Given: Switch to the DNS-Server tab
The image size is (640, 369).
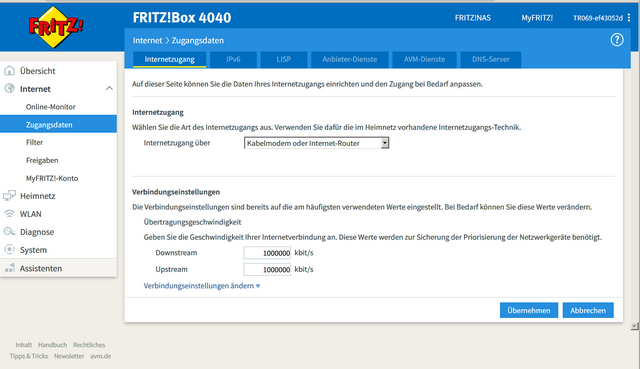Looking at the screenshot, I should [491, 59].
